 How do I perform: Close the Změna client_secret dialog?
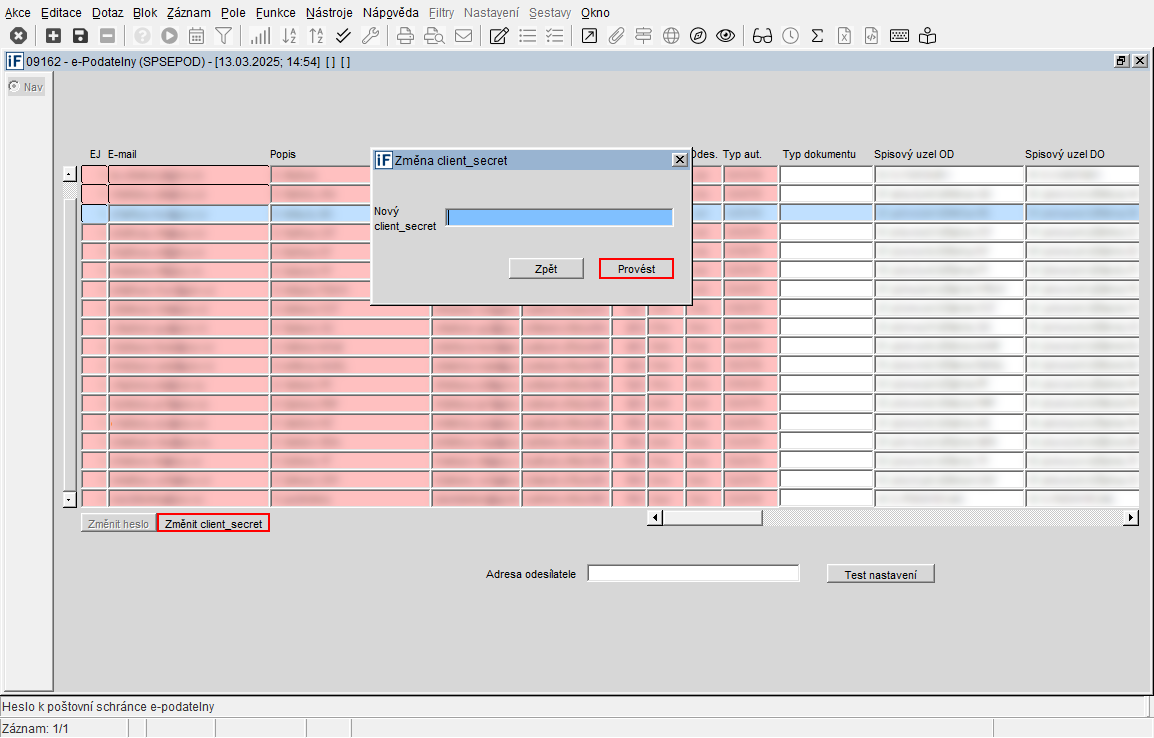[x=679, y=160]
